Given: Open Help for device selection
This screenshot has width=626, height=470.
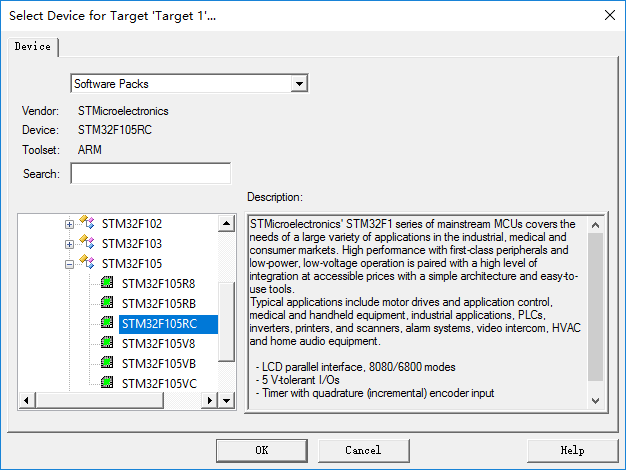Looking at the screenshot, I should (573, 450).
